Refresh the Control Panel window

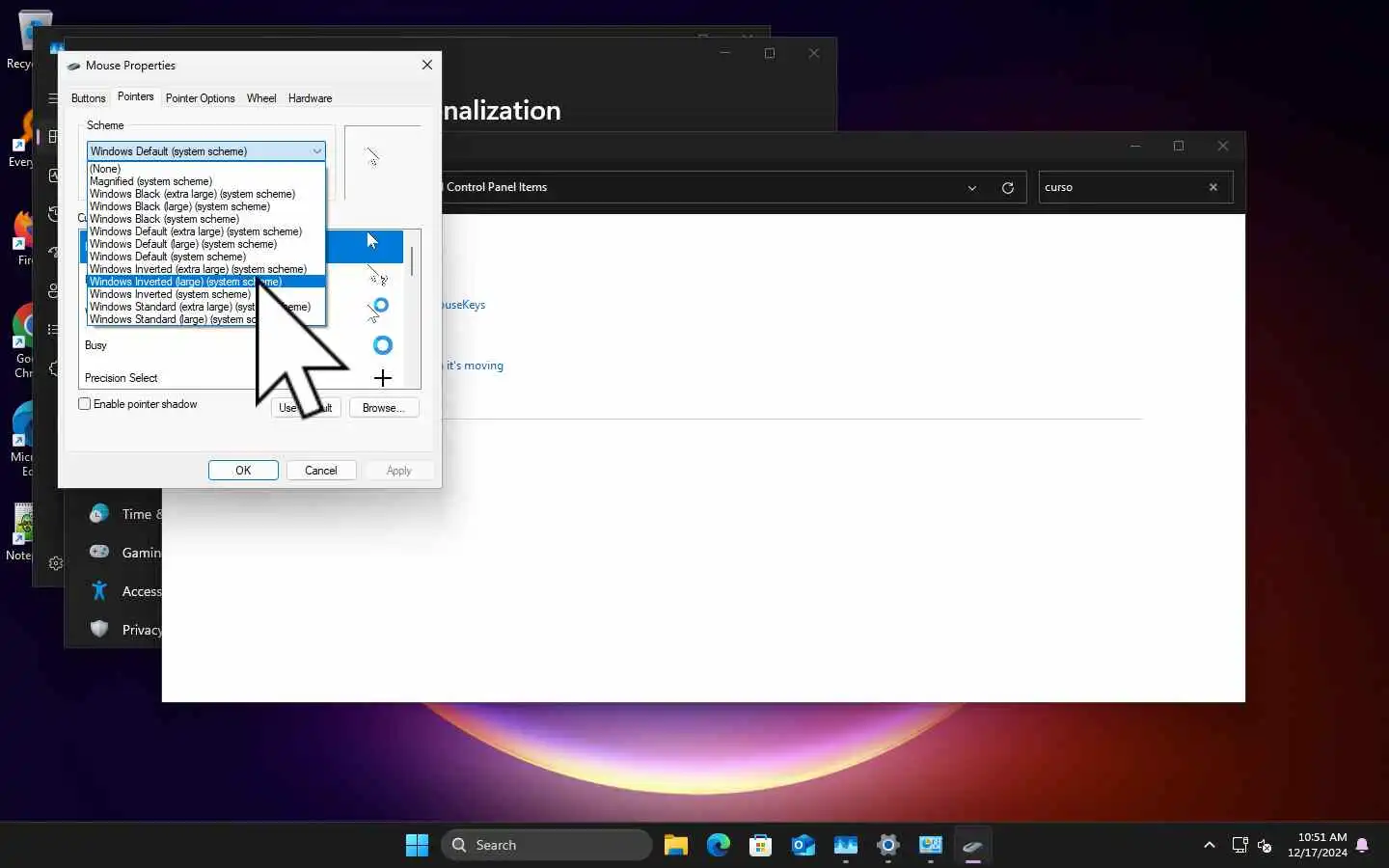(1008, 188)
